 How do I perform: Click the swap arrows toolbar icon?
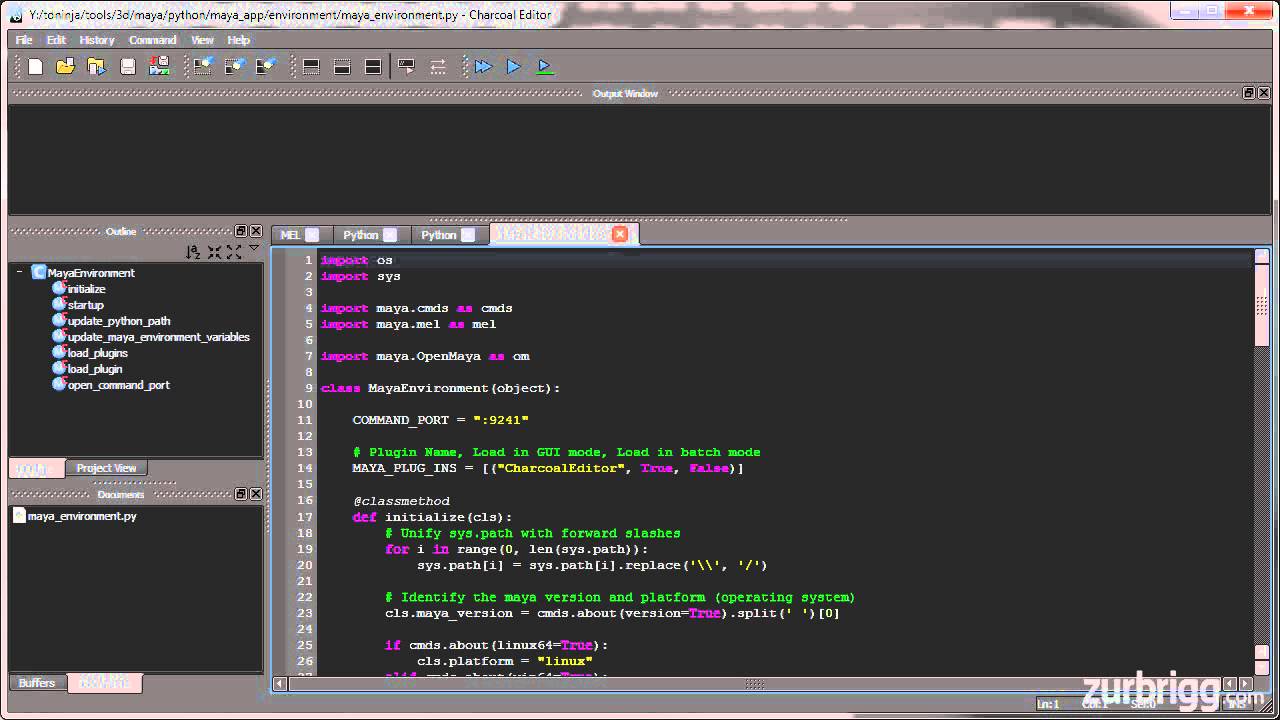(x=438, y=67)
